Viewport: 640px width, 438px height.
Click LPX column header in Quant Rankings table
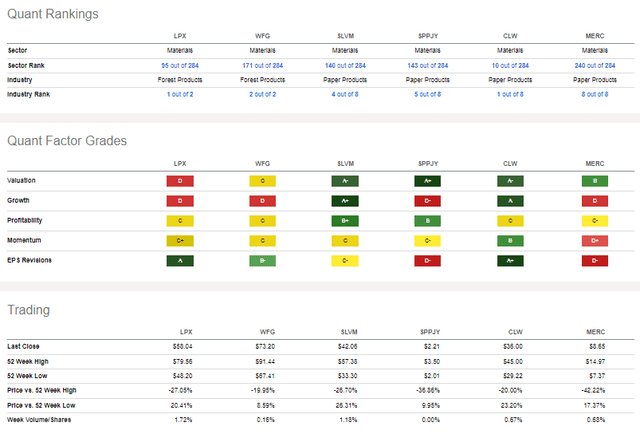(180, 36)
